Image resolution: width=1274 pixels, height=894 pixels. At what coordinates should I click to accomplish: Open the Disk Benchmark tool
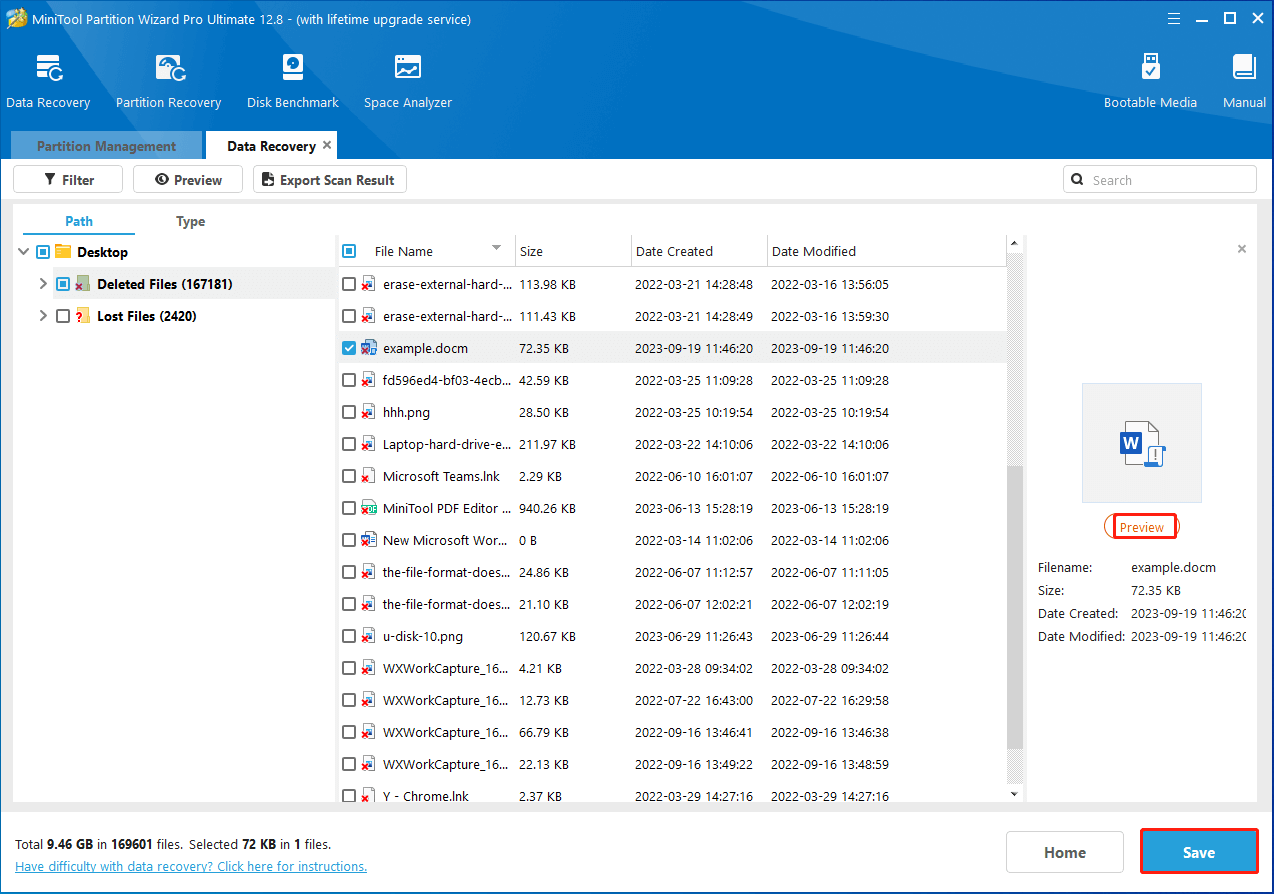pos(293,80)
